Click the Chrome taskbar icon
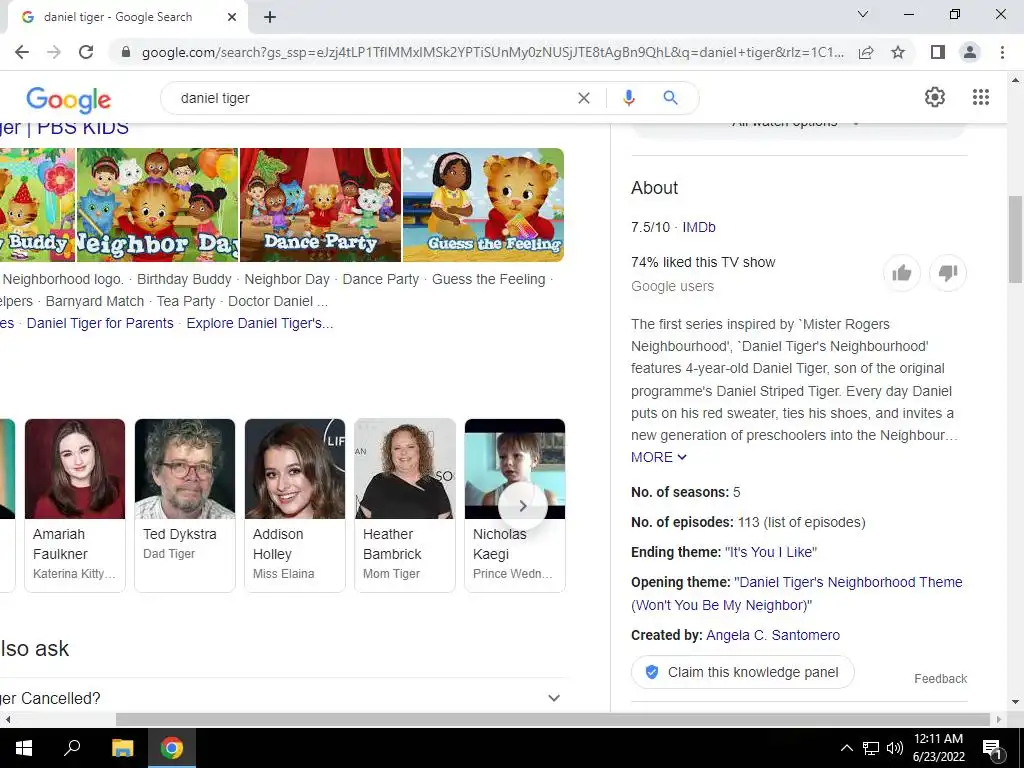 click(x=172, y=748)
